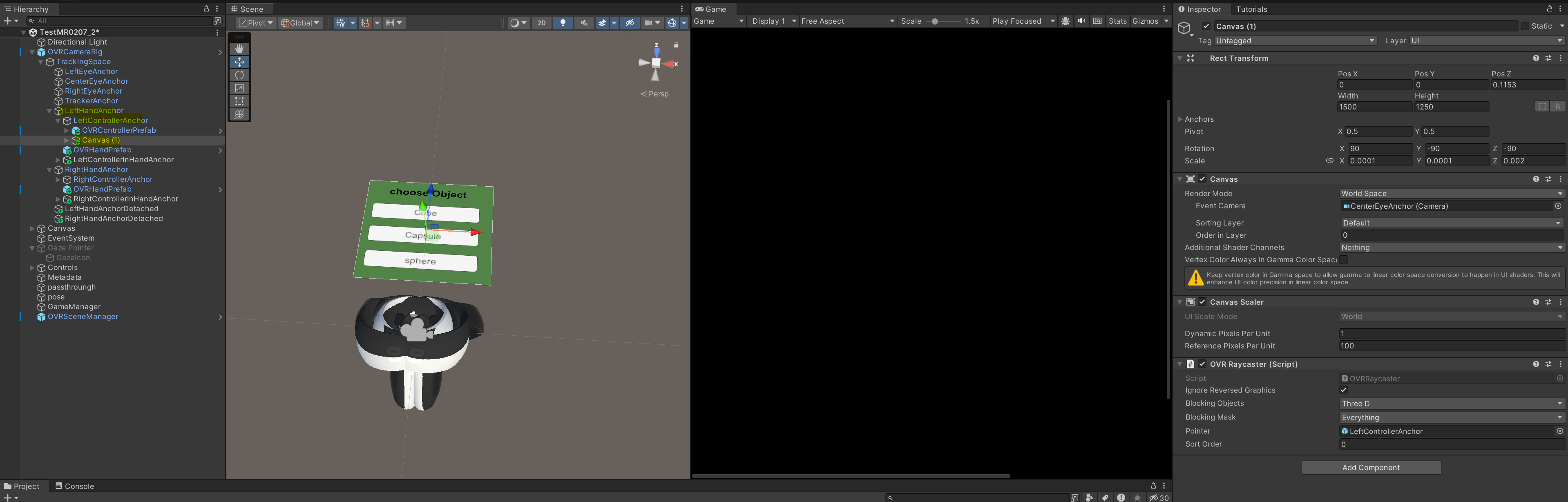Toggle Ignore Reversed Graphics checkbox
Image resolution: width=1568 pixels, height=502 pixels.
1343,390
